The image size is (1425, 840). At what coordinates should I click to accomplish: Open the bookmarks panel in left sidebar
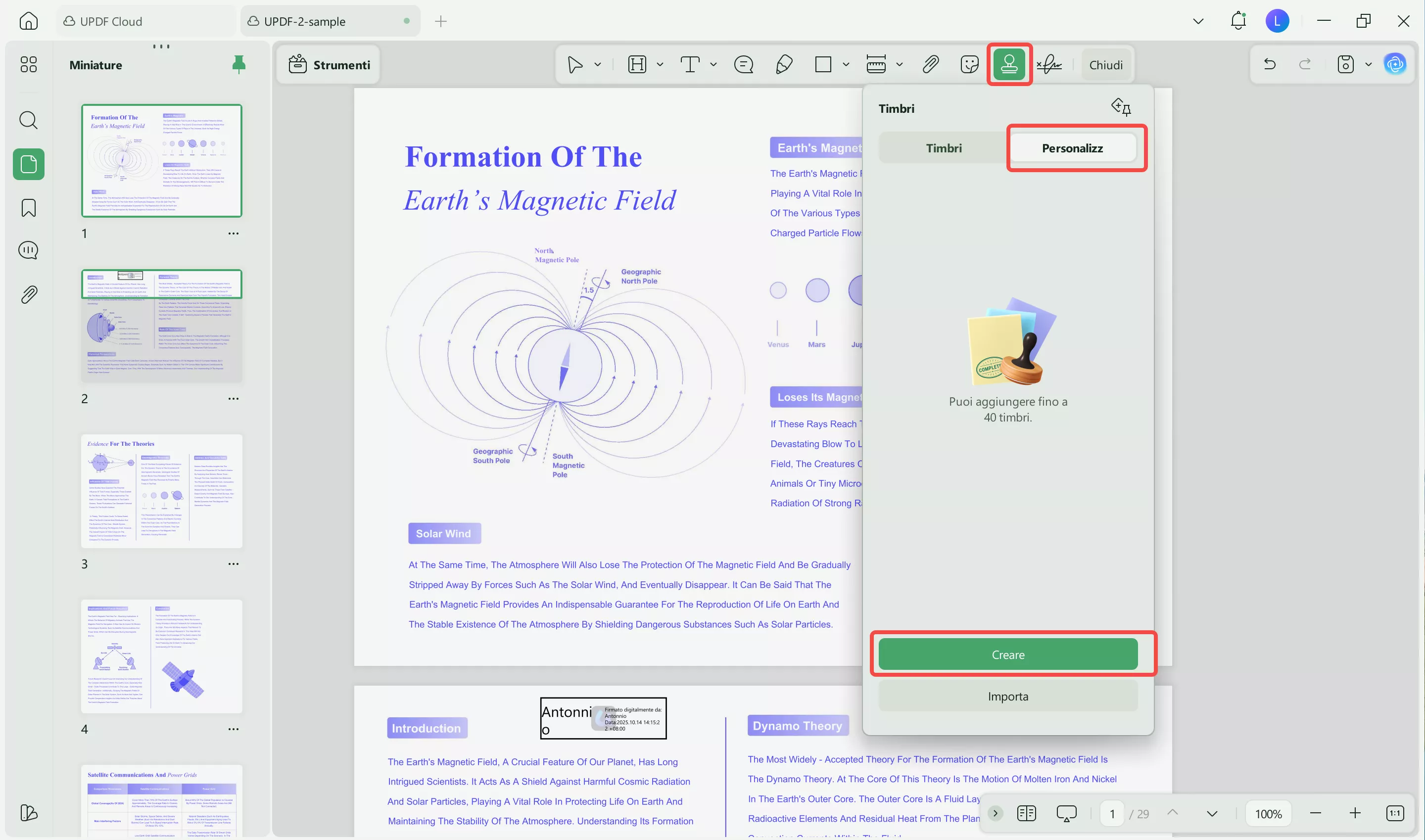pyautogui.click(x=28, y=208)
